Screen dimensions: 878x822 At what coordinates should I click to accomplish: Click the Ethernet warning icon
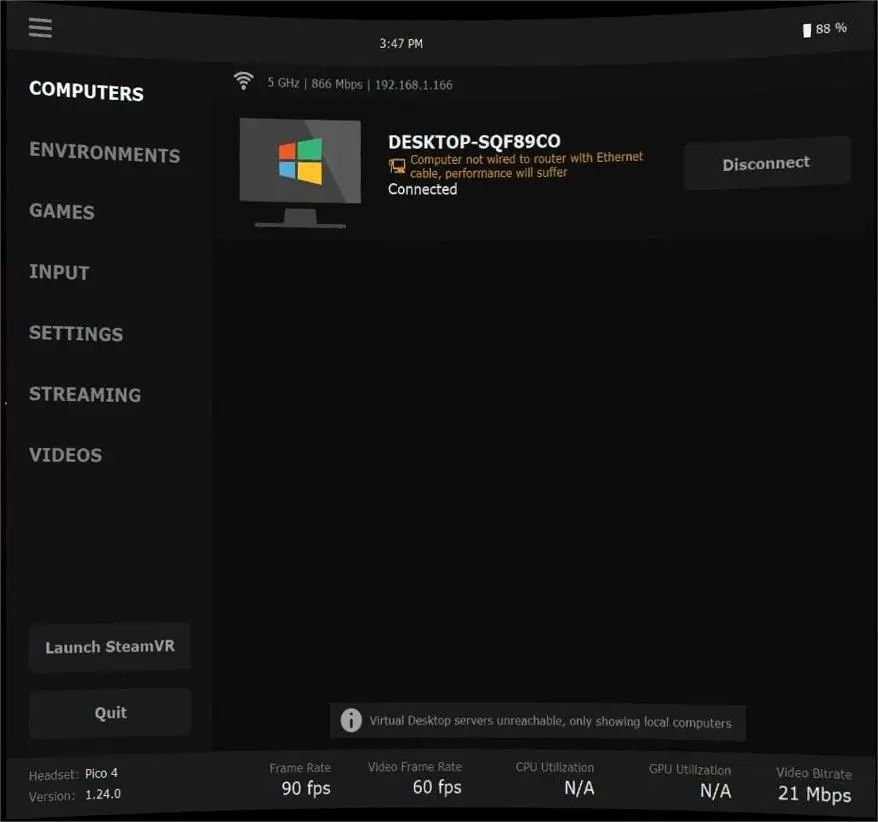coord(397,166)
